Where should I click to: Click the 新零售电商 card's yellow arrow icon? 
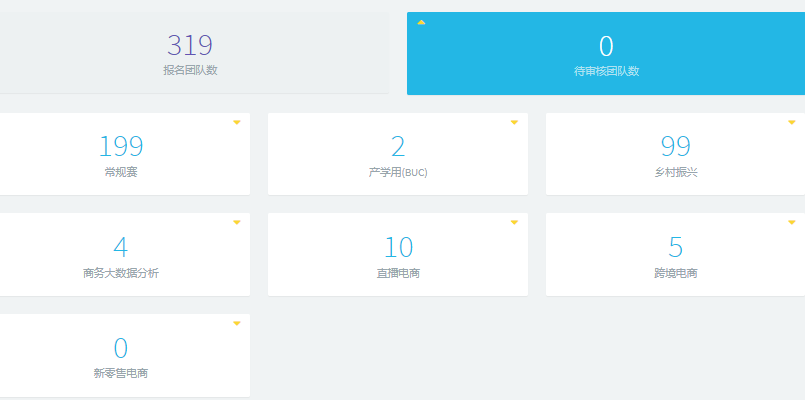click(237, 323)
